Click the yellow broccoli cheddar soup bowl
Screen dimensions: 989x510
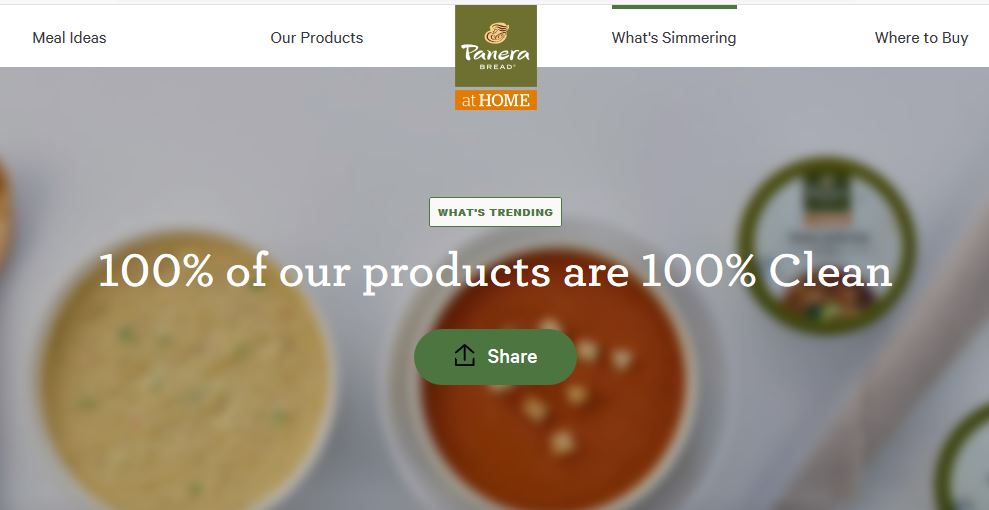(x=184, y=372)
